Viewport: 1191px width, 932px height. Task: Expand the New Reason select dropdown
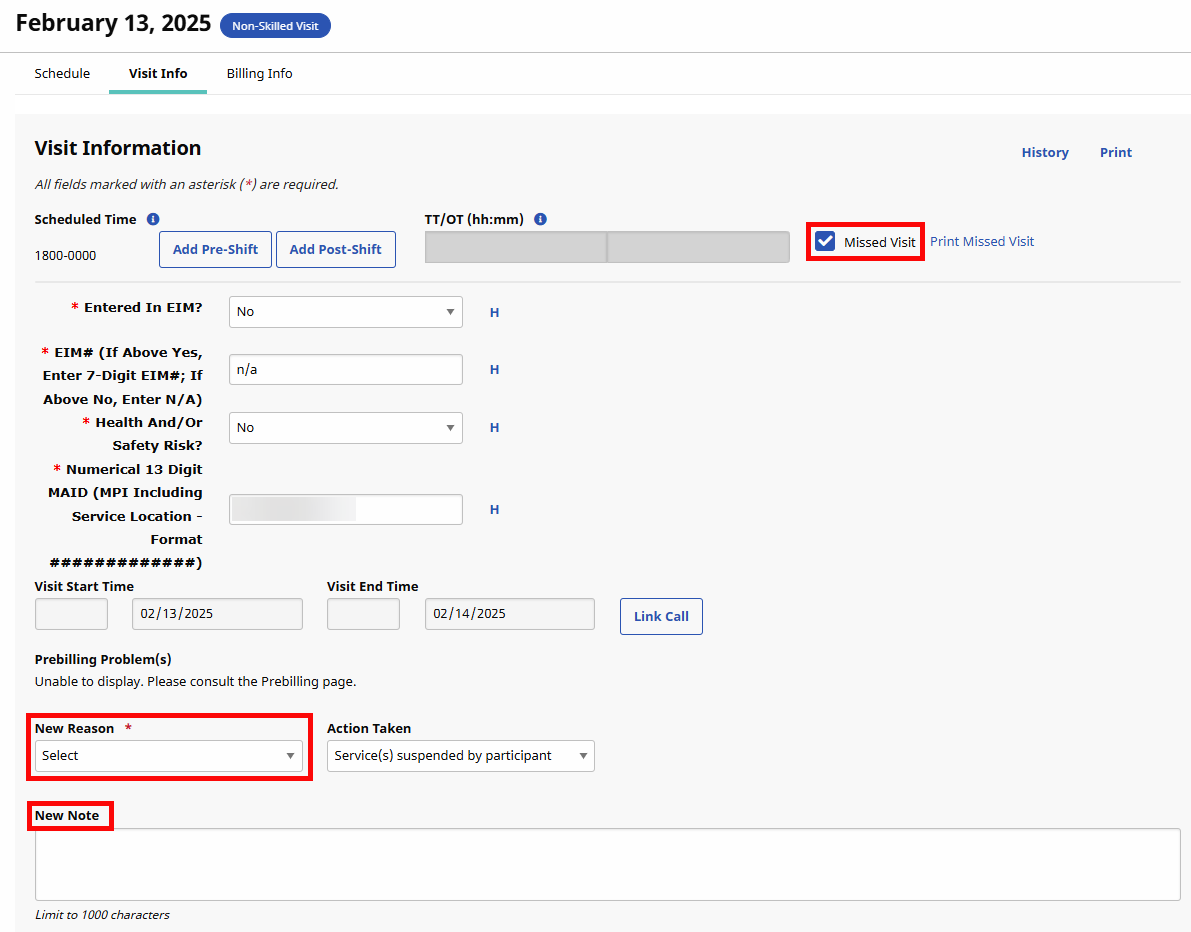pyautogui.click(x=168, y=756)
